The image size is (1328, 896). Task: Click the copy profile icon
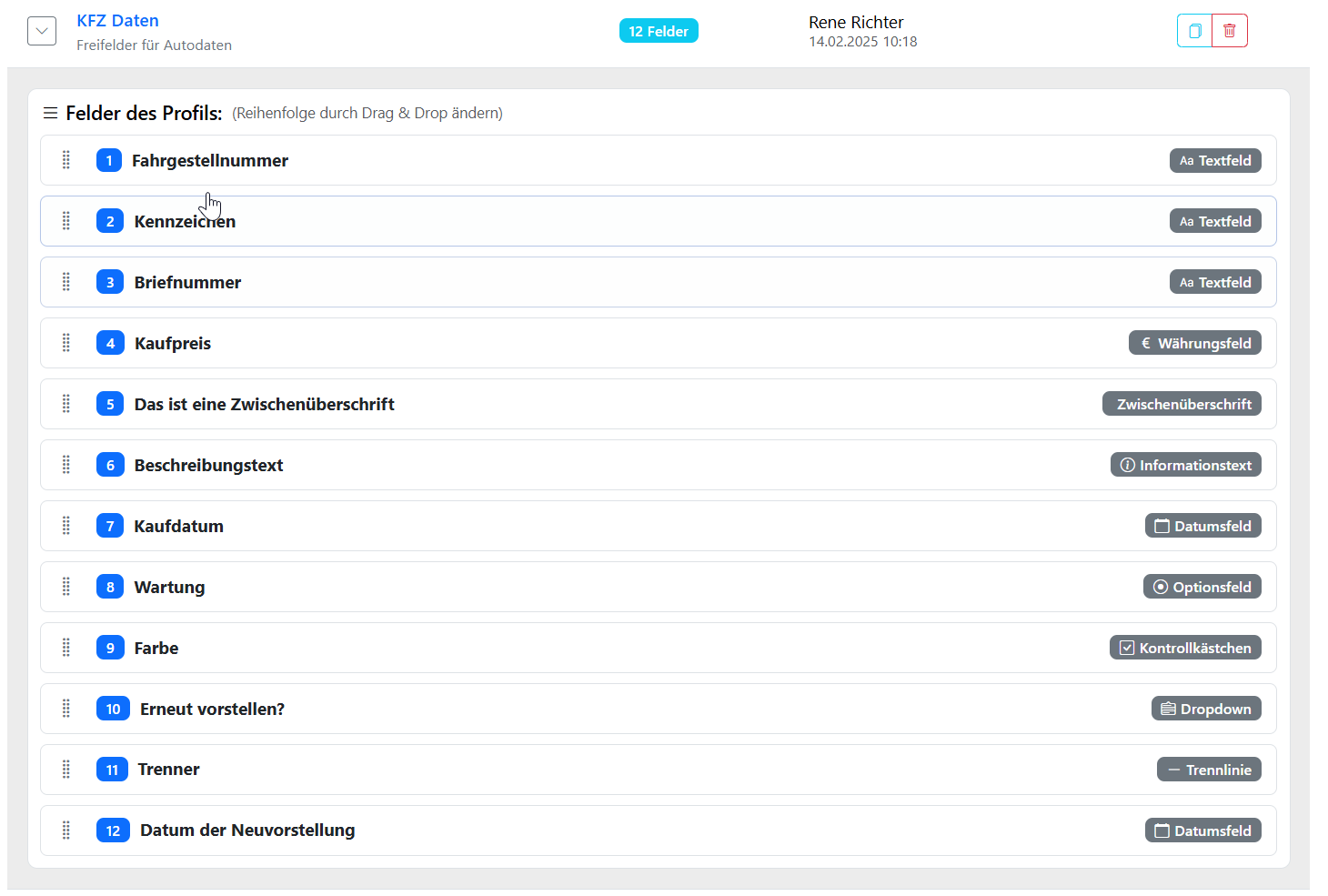click(1194, 31)
